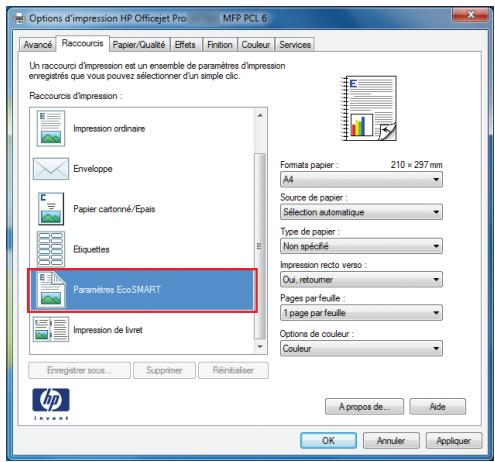This screenshot has height=462, width=495.
Task: Select the Papier cartonné/Epais text
Action: coord(114,209)
